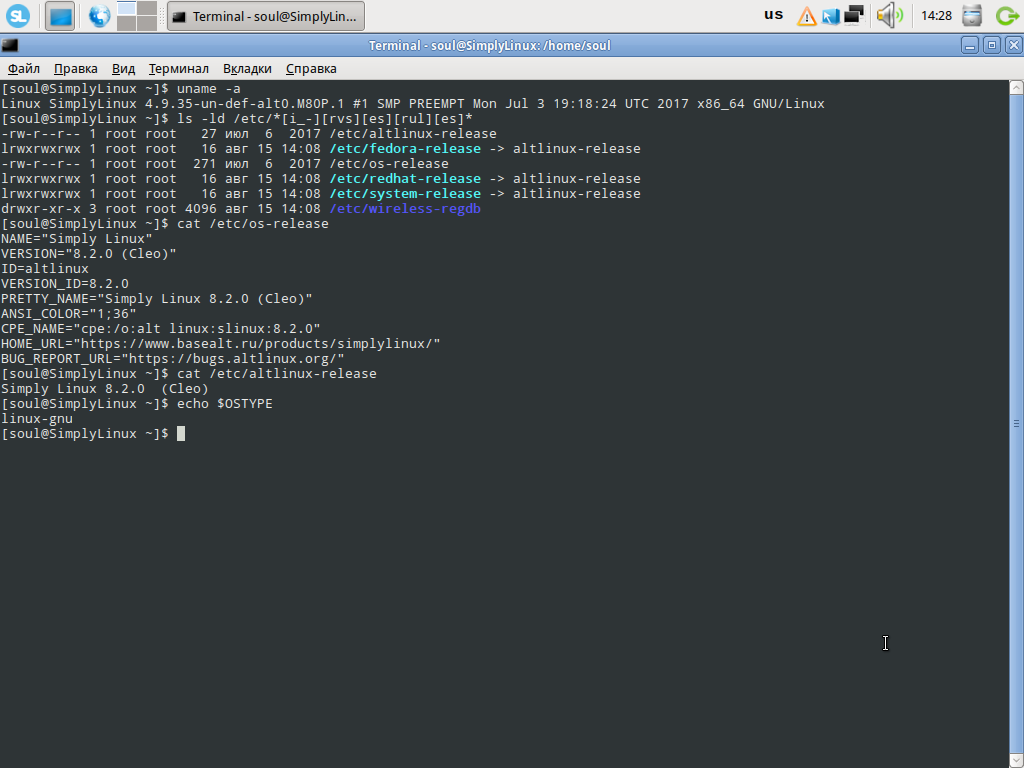Open the Simply Linux SL start menu
Viewport: 1024px width, 768px height.
point(18,16)
